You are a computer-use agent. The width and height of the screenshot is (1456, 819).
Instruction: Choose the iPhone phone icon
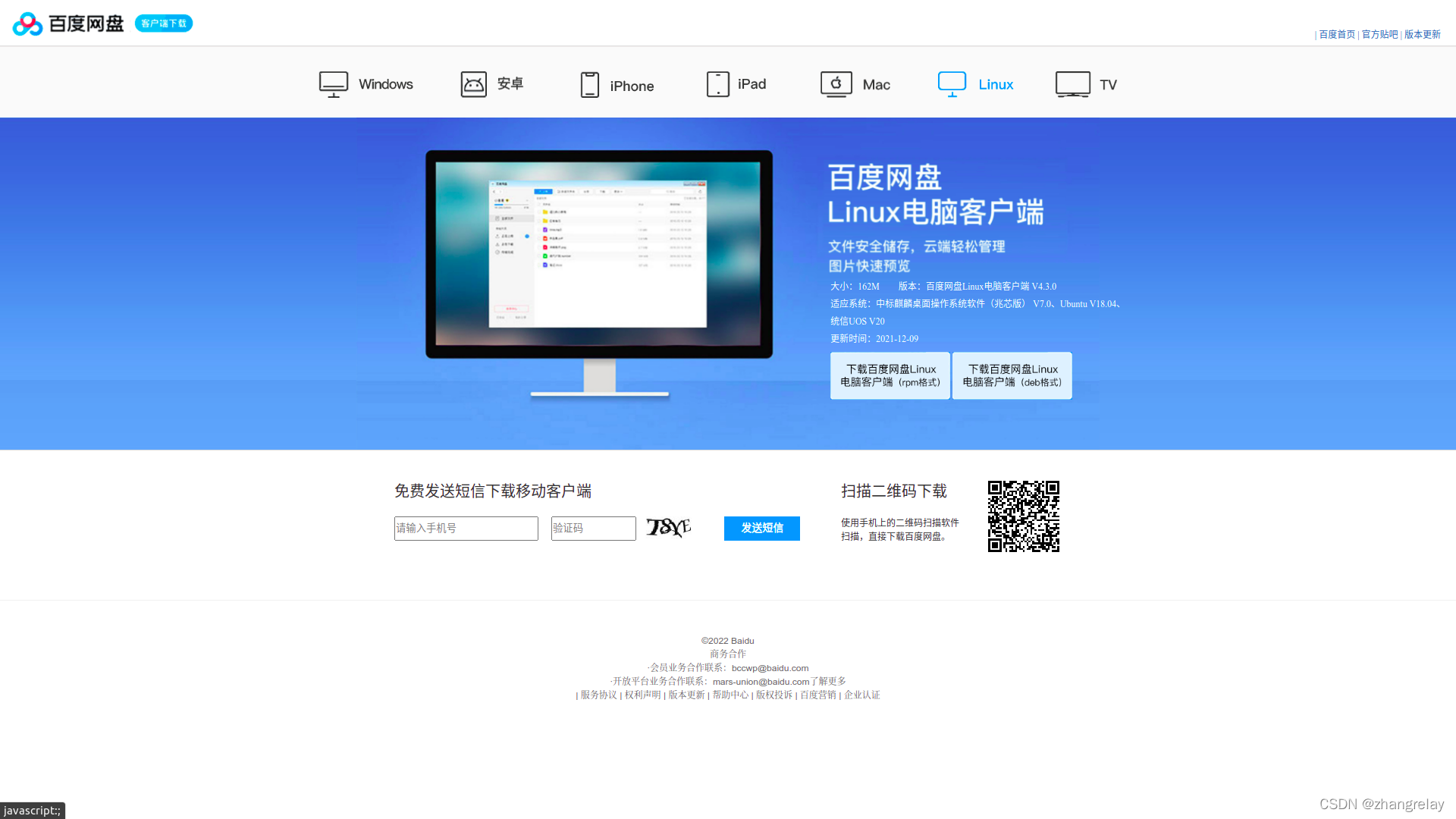pos(589,85)
